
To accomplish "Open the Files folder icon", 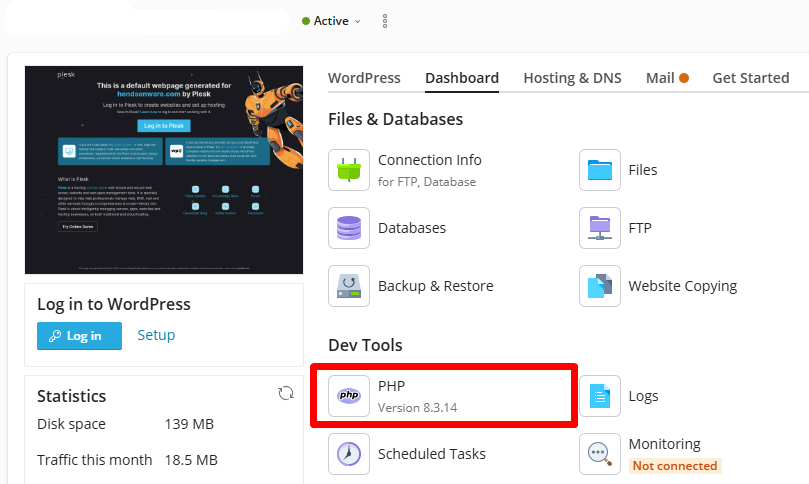I will pyautogui.click(x=600, y=170).
